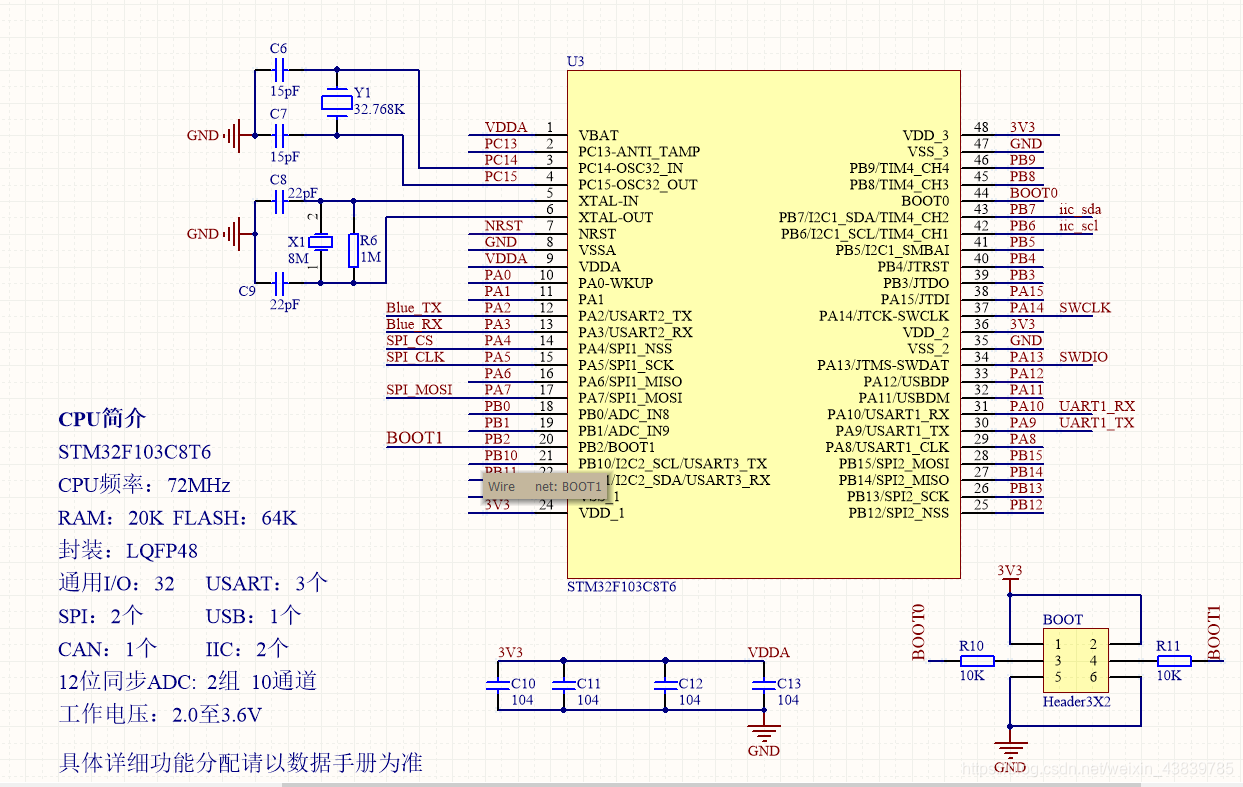Viewport: 1243px width, 787px height.
Task: Click the SWDIO net label
Action: click(1084, 357)
